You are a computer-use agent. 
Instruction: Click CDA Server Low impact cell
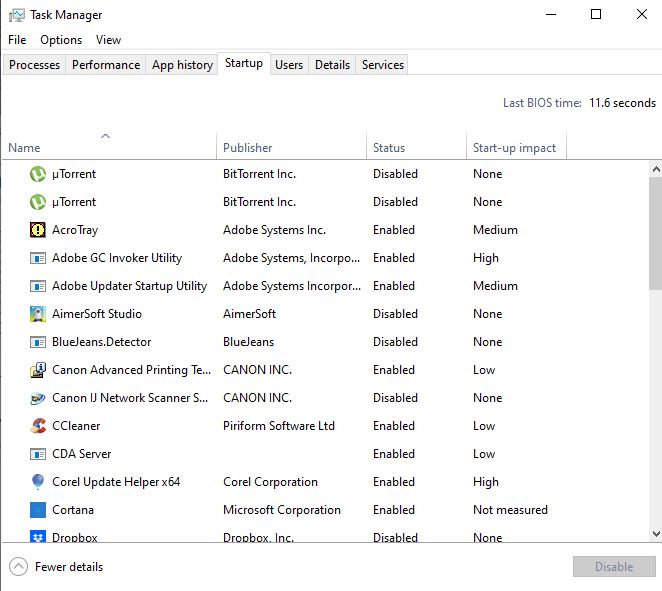click(484, 454)
